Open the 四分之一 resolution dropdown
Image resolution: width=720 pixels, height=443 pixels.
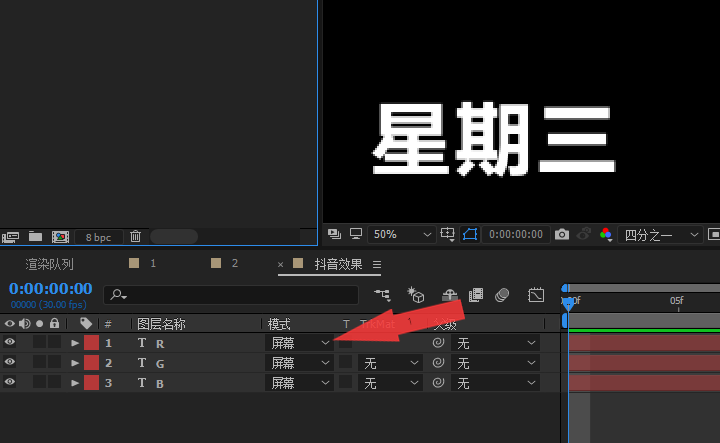661,234
